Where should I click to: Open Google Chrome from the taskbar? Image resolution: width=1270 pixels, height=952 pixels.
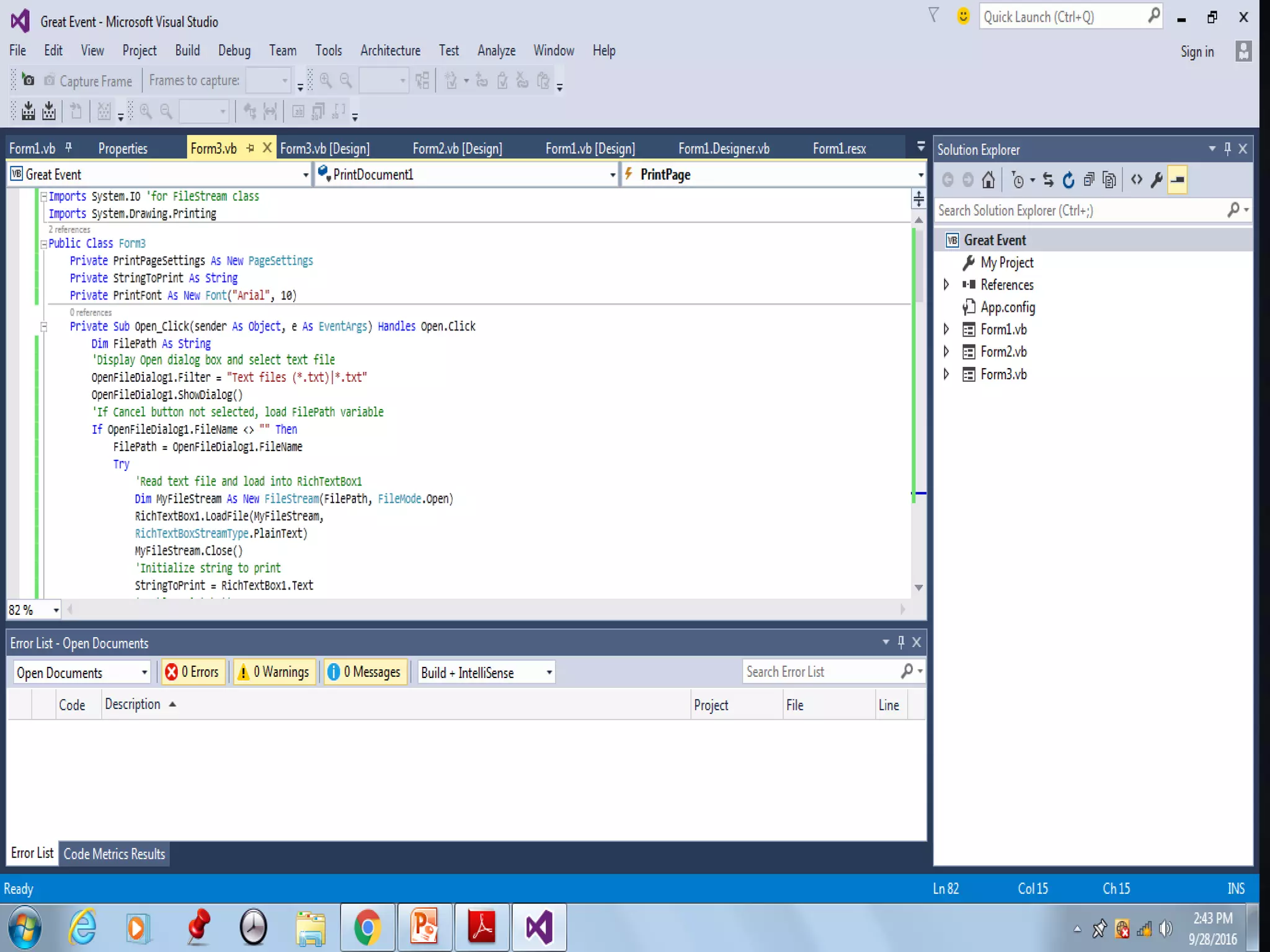(367, 927)
